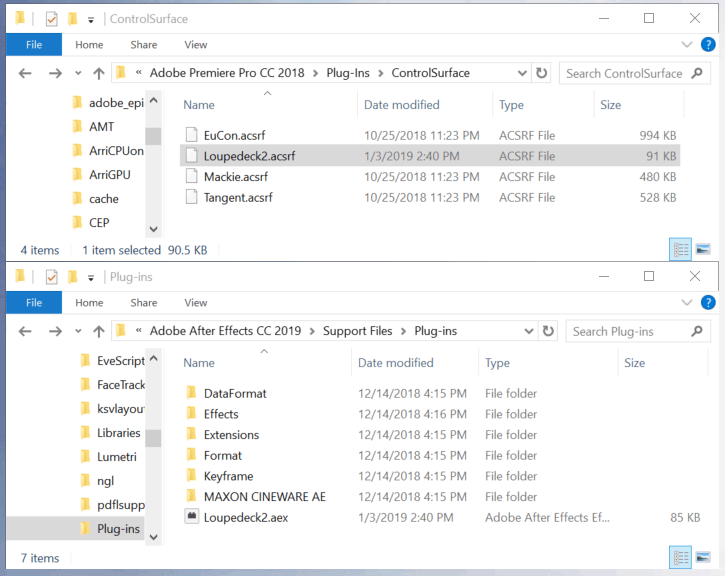This screenshot has width=725, height=576.
Task: Click New folder quick access icon in ControlSurface window
Action: 73,18
